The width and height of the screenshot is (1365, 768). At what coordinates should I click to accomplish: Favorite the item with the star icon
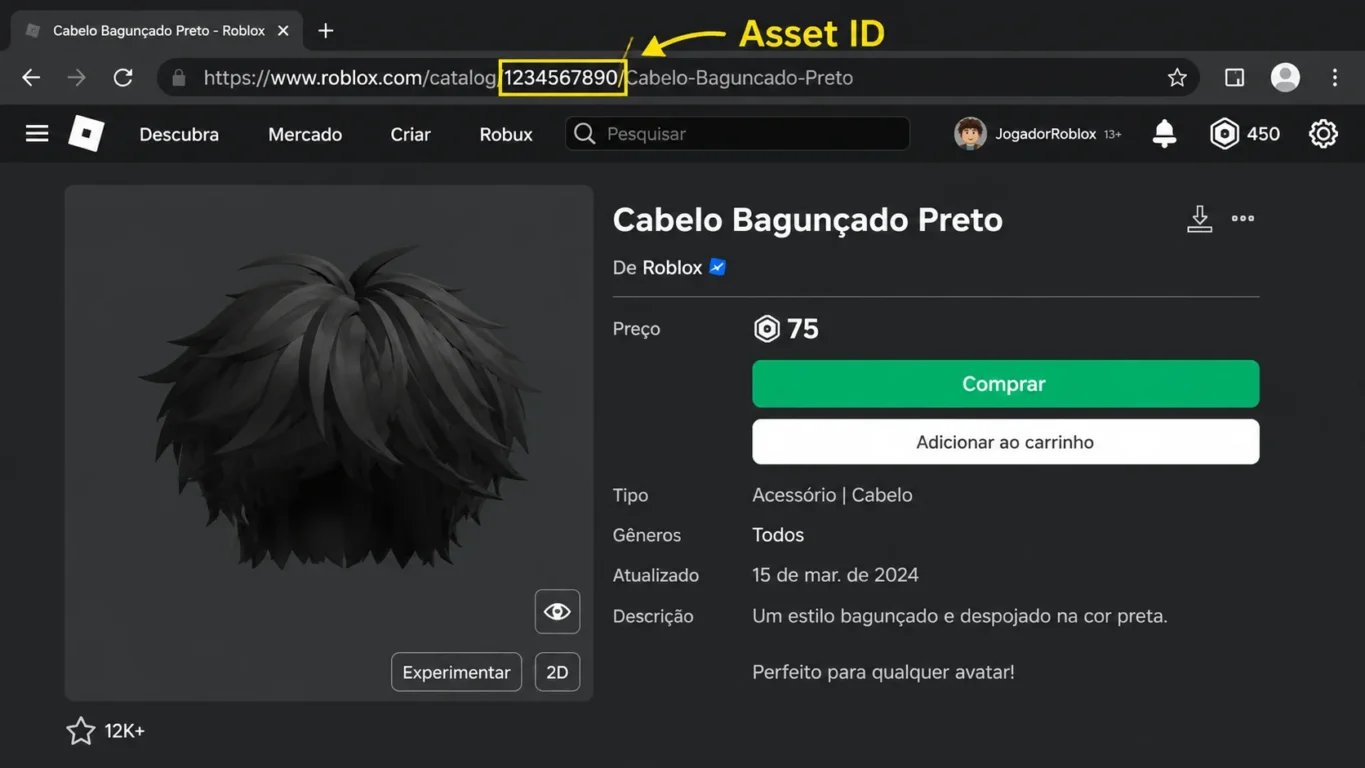[x=81, y=731]
